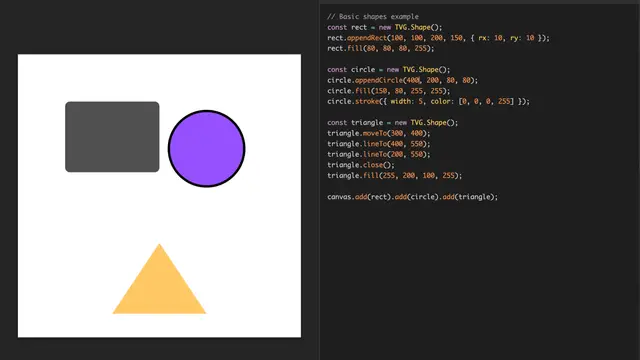Click the 'circle.fill(150, 80, 255, 255);' line
This screenshot has height=360, width=640.
pyautogui.click(x=389, y=91)
